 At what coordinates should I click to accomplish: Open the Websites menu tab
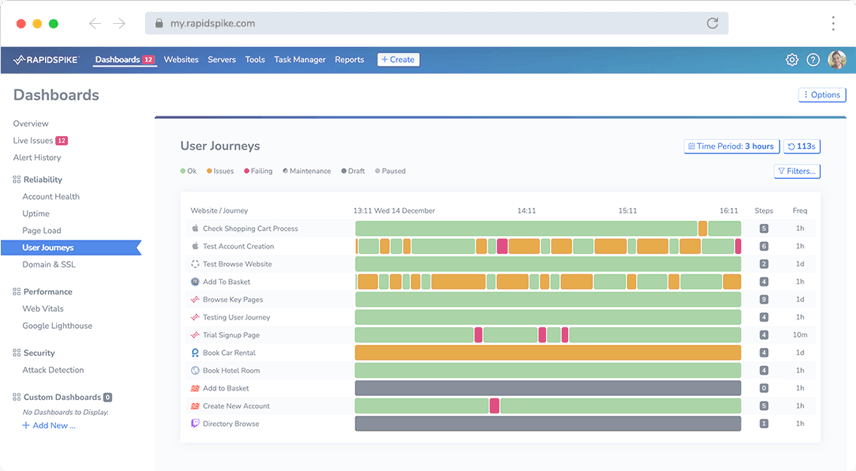click(x=181, y=59)
